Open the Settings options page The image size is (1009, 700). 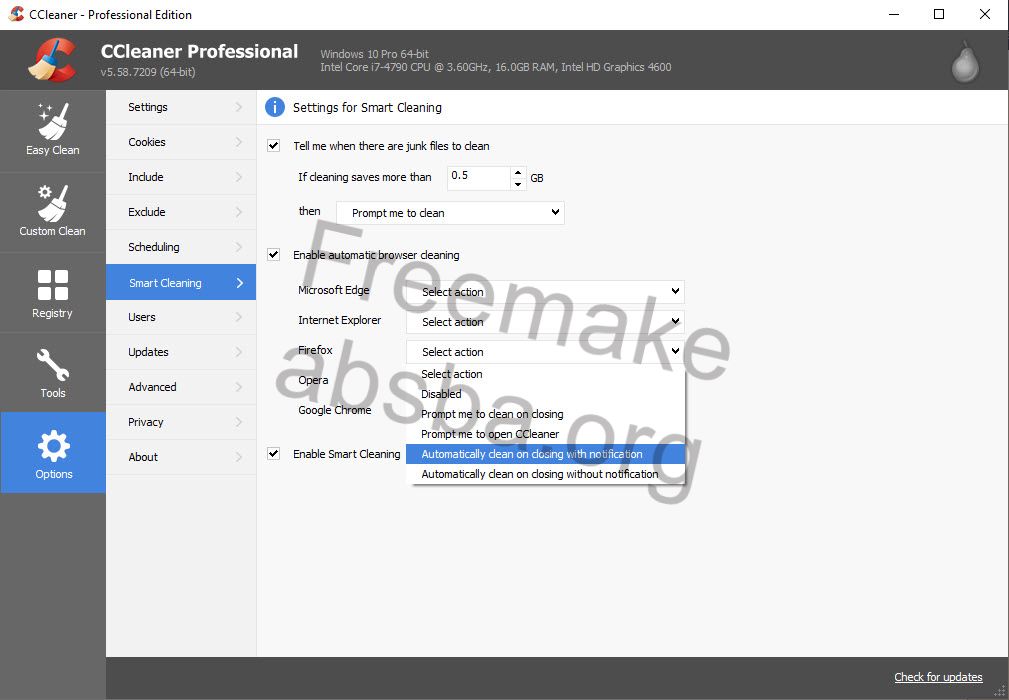coord(181,107)
